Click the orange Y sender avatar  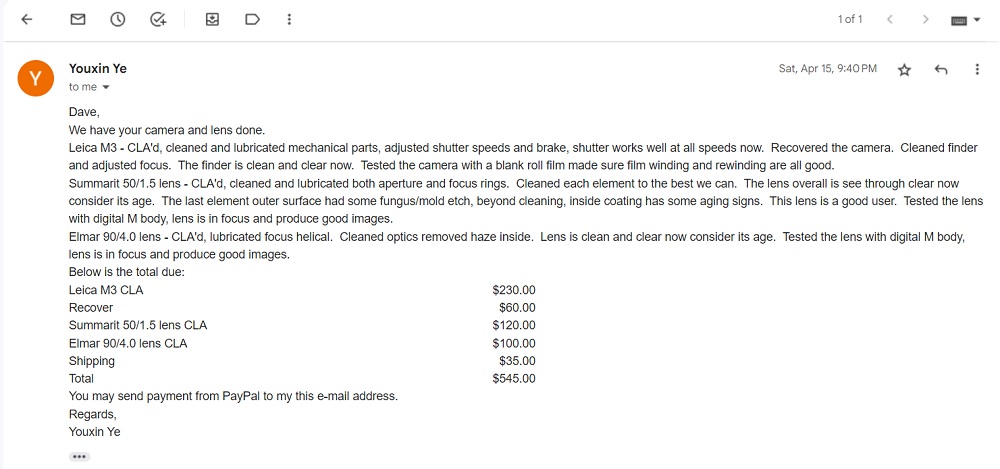click(35, 77)
